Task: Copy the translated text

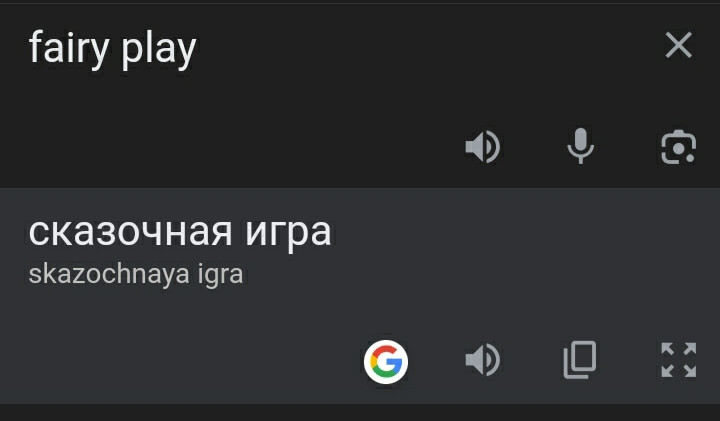Action: click(x=580, y=359)
